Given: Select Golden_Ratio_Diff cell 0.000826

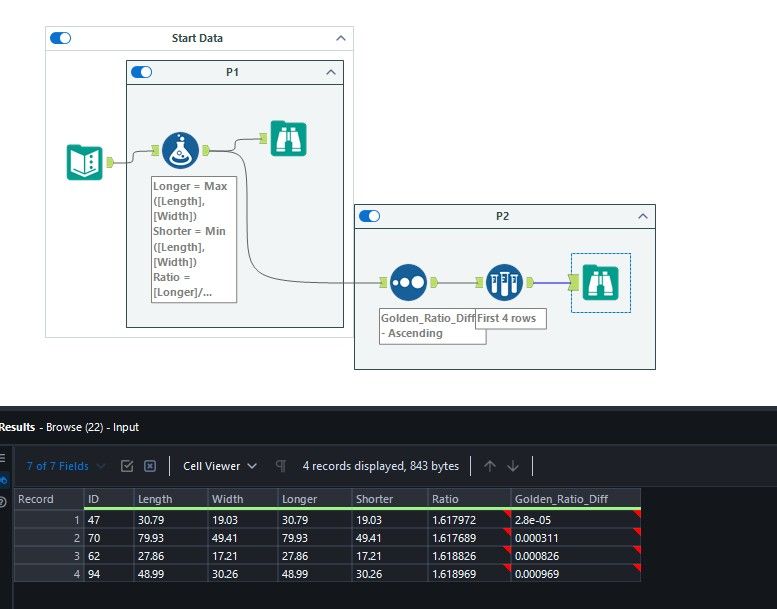Looking at the screenshot, I should 576,556.
